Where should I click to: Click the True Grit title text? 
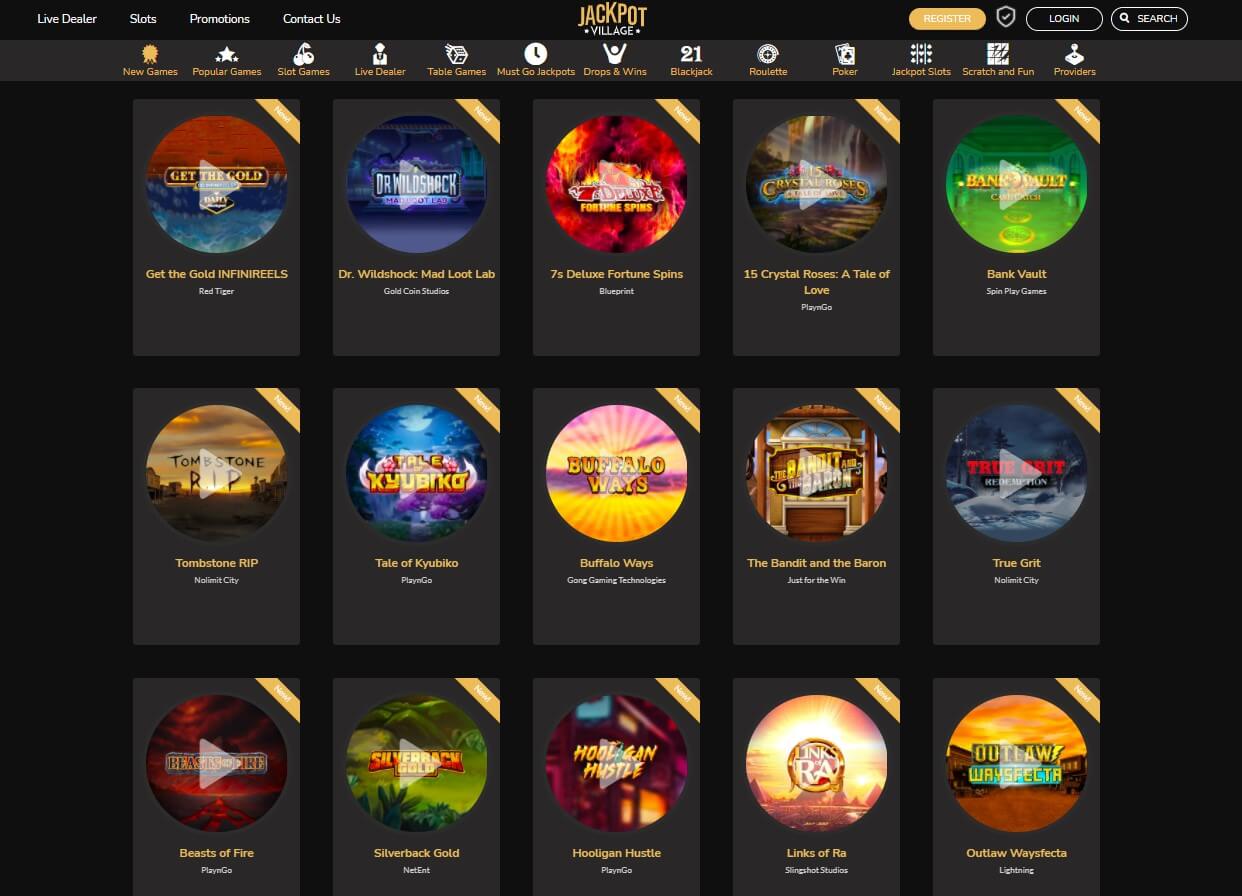click(x=1016, y=563)
